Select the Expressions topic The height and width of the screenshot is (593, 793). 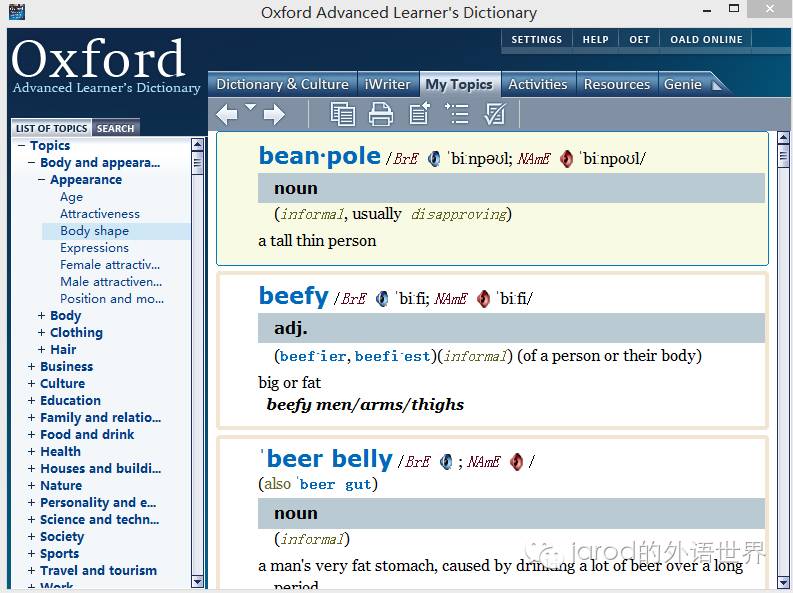point(94,248)
